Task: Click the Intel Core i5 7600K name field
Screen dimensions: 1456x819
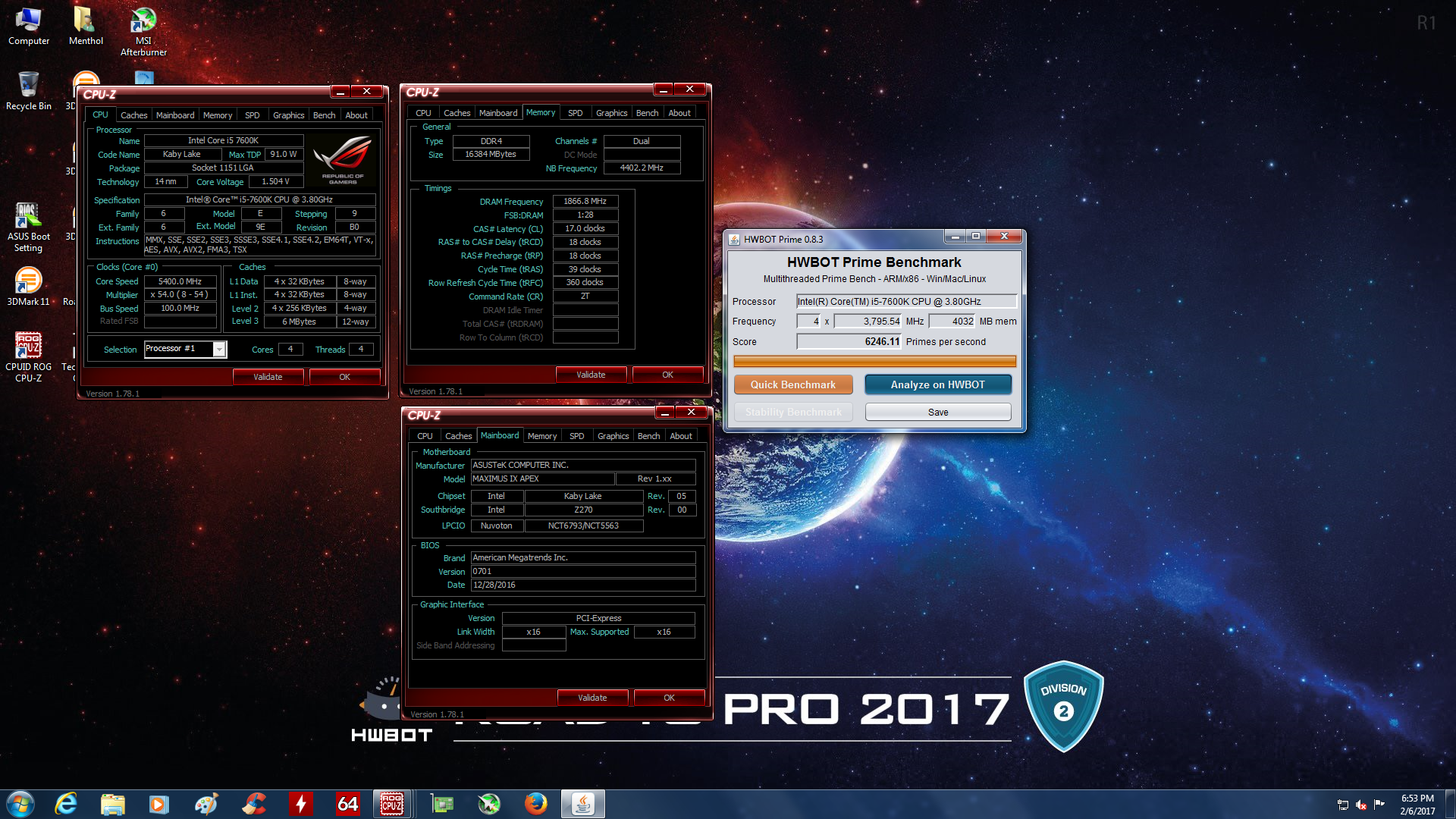Action: tap(224, 140)
